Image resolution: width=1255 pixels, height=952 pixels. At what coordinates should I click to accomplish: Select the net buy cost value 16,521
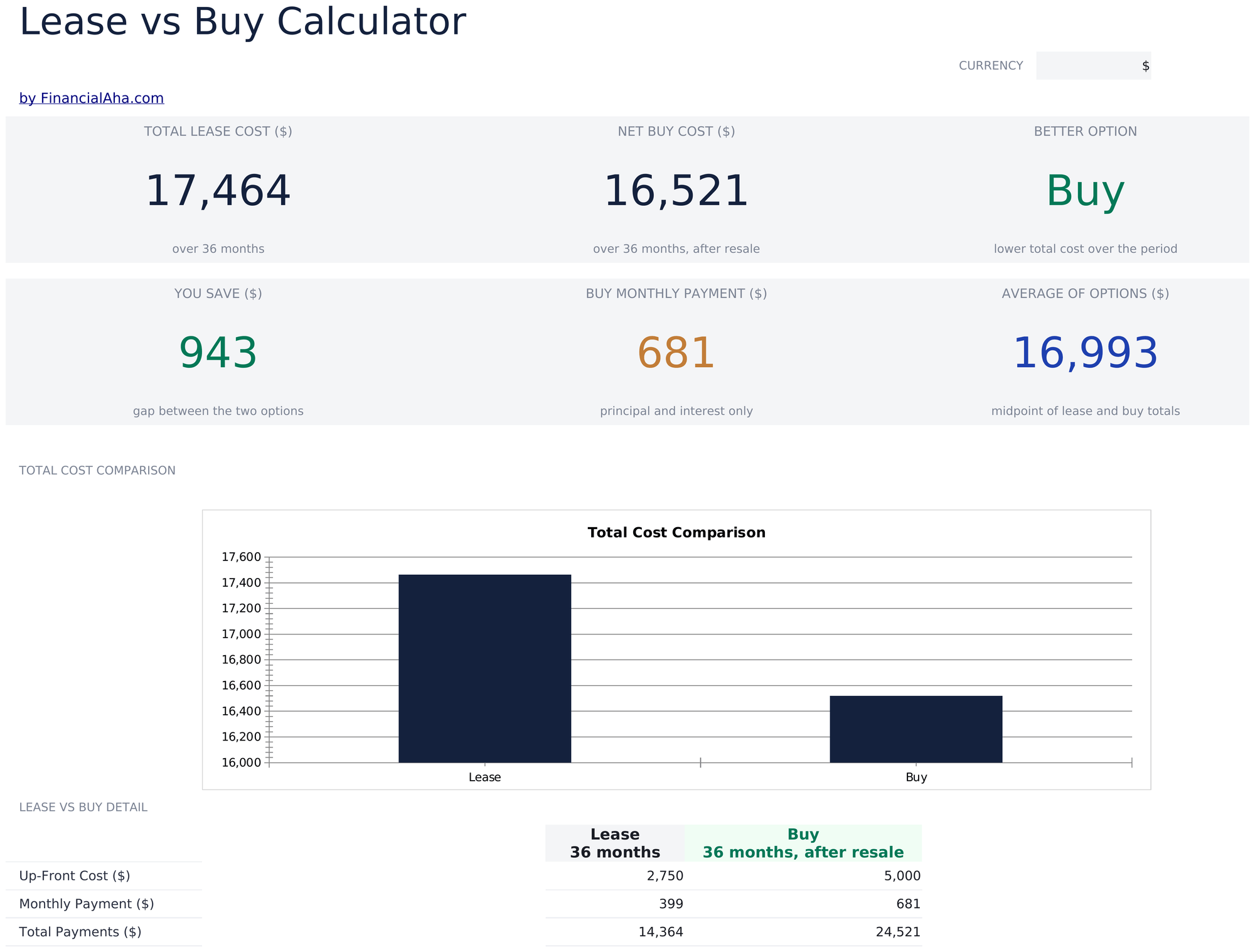[x=676, y=191]
